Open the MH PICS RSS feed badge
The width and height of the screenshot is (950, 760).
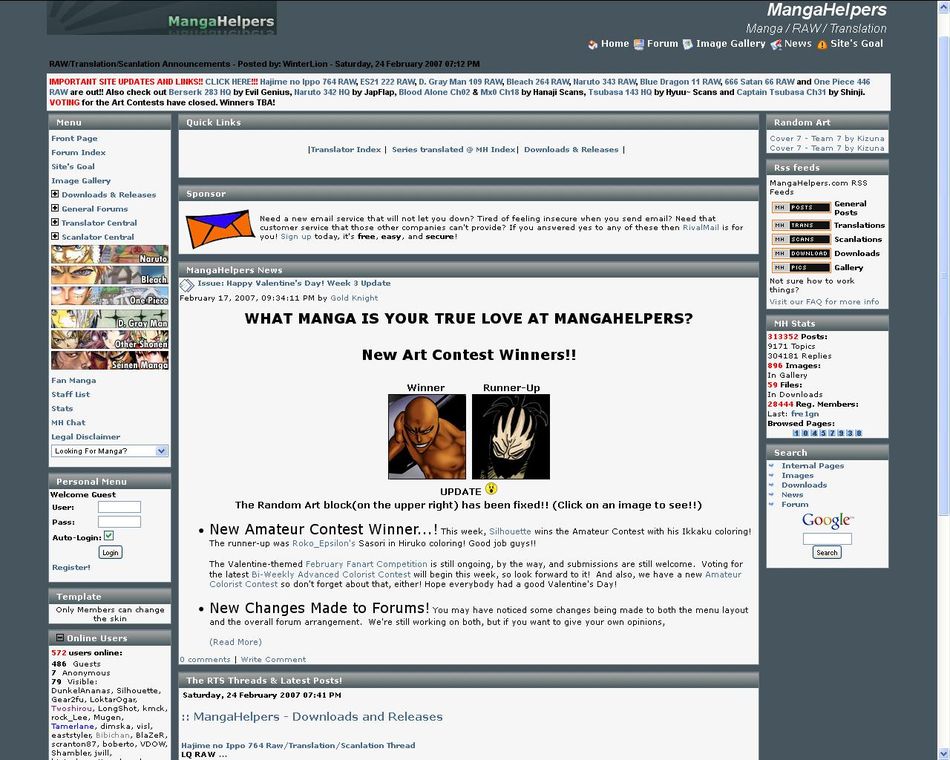800,267
